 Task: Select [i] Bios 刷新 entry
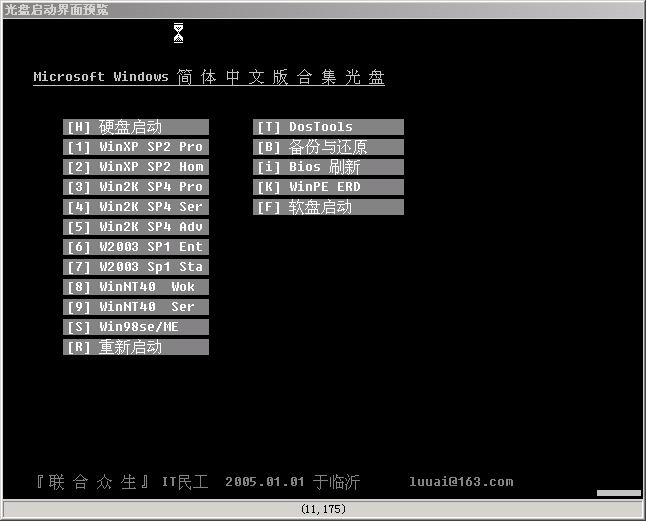tap(328, 167)
